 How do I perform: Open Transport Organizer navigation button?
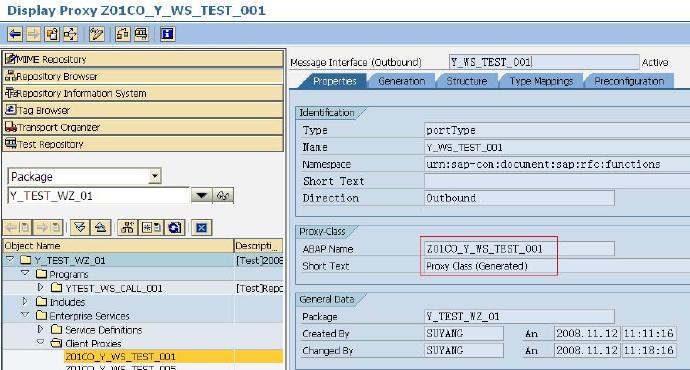pyautogui.click(x=143, y=127)
